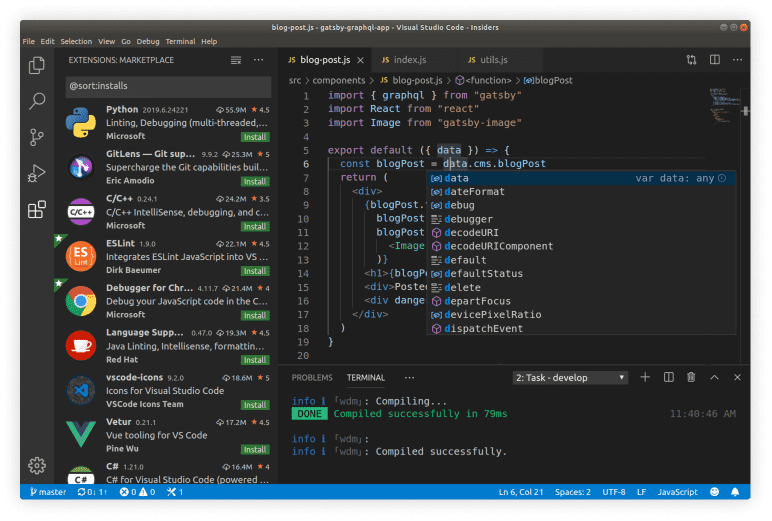Image resolution: width=772 pixels, height=521 pixels.
Task: Open the Run and Debug view
Action: coord(37,173)
